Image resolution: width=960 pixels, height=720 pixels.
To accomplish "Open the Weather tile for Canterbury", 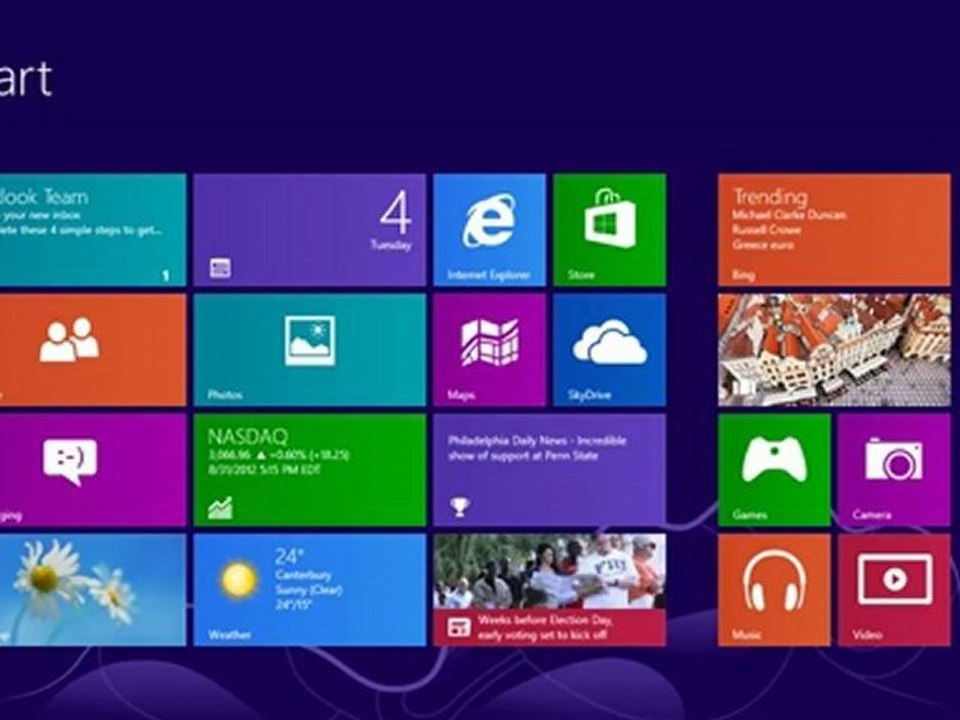I will [309, 590].
